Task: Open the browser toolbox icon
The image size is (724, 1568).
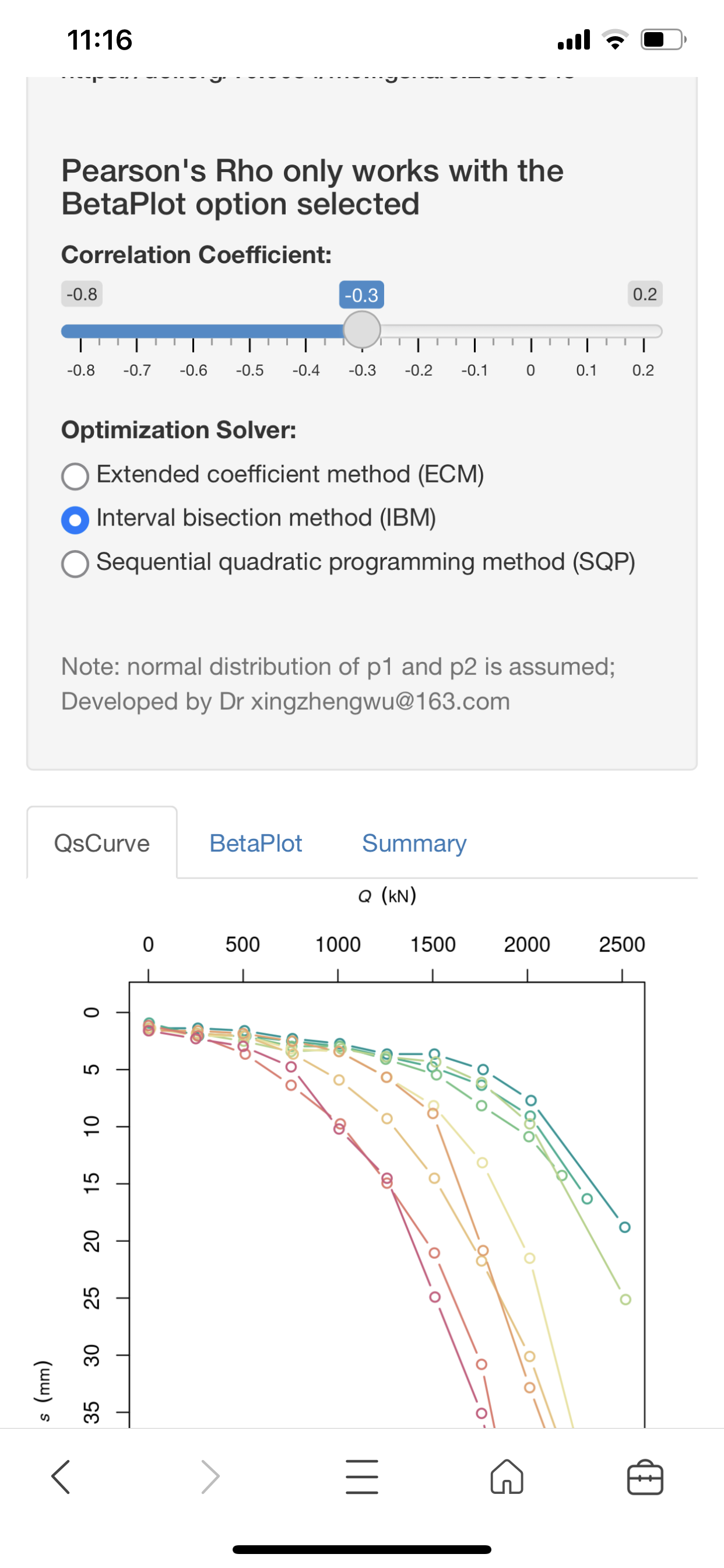Action: coord(645,1476)
